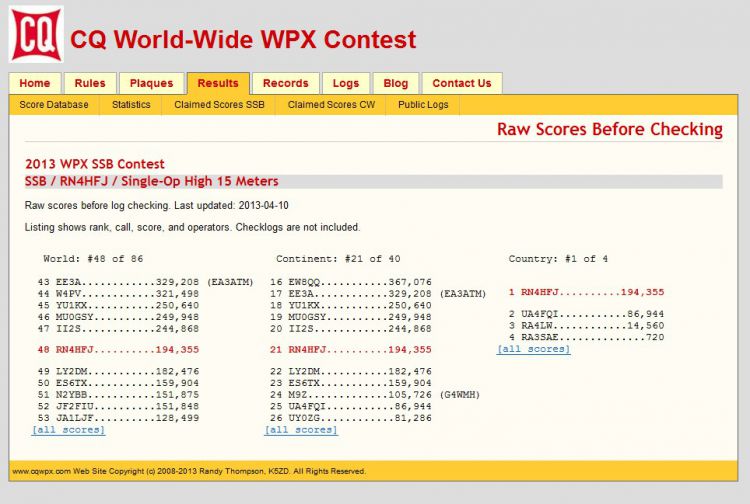Click Continent row 26 UY0ZG
This screenshot has height=504, width=750.
[351, 418]
